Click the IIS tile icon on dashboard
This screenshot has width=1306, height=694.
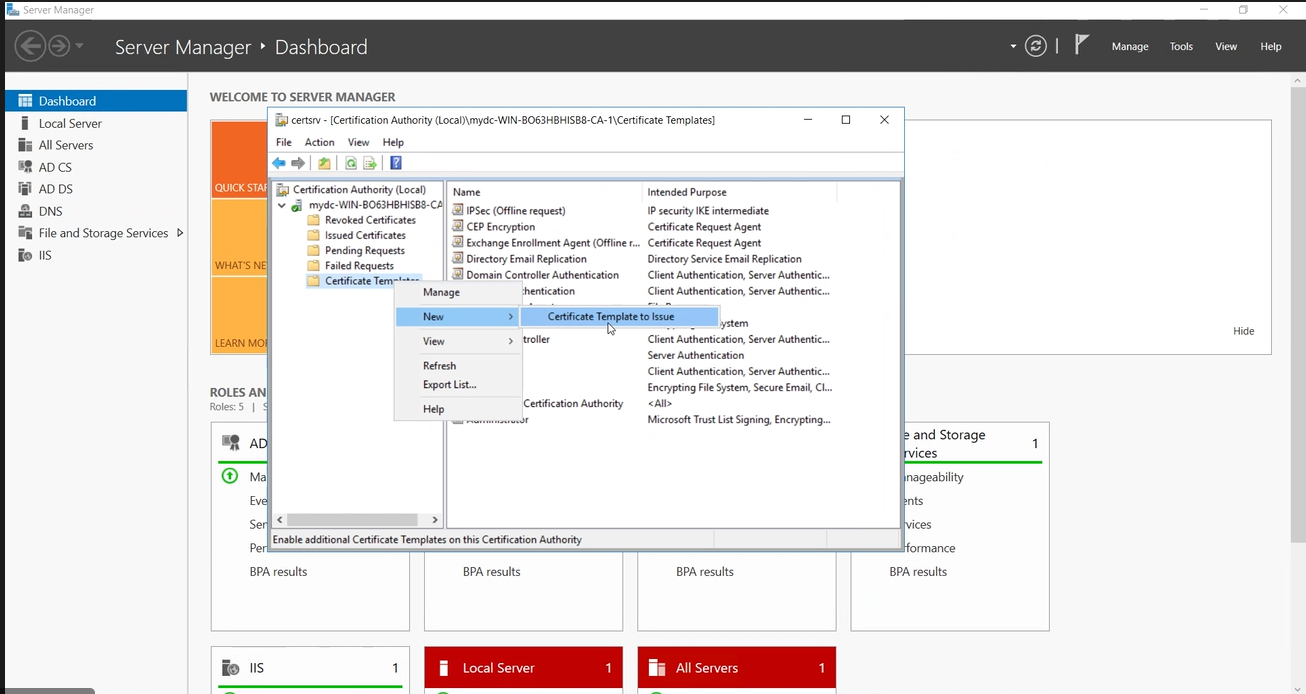(x=230, y=668)
